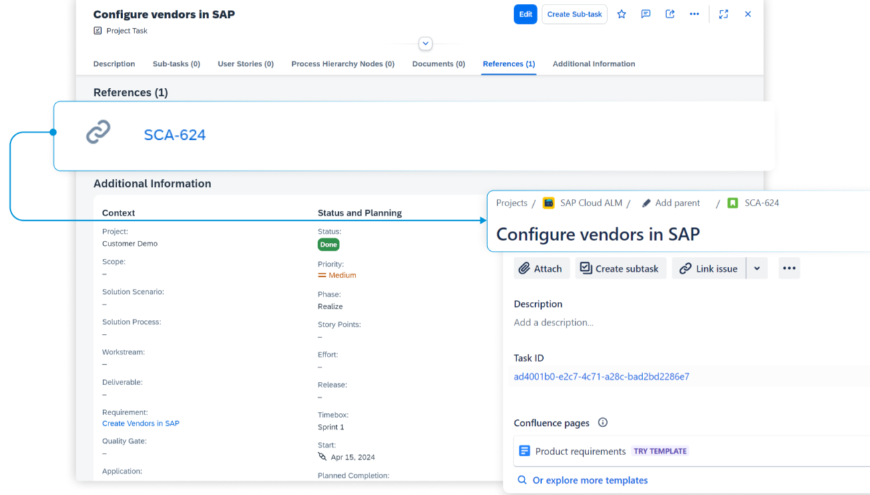This screenshot has height=495, width=870.
Task: Click the share icon in header
Action: coord(670,14)
